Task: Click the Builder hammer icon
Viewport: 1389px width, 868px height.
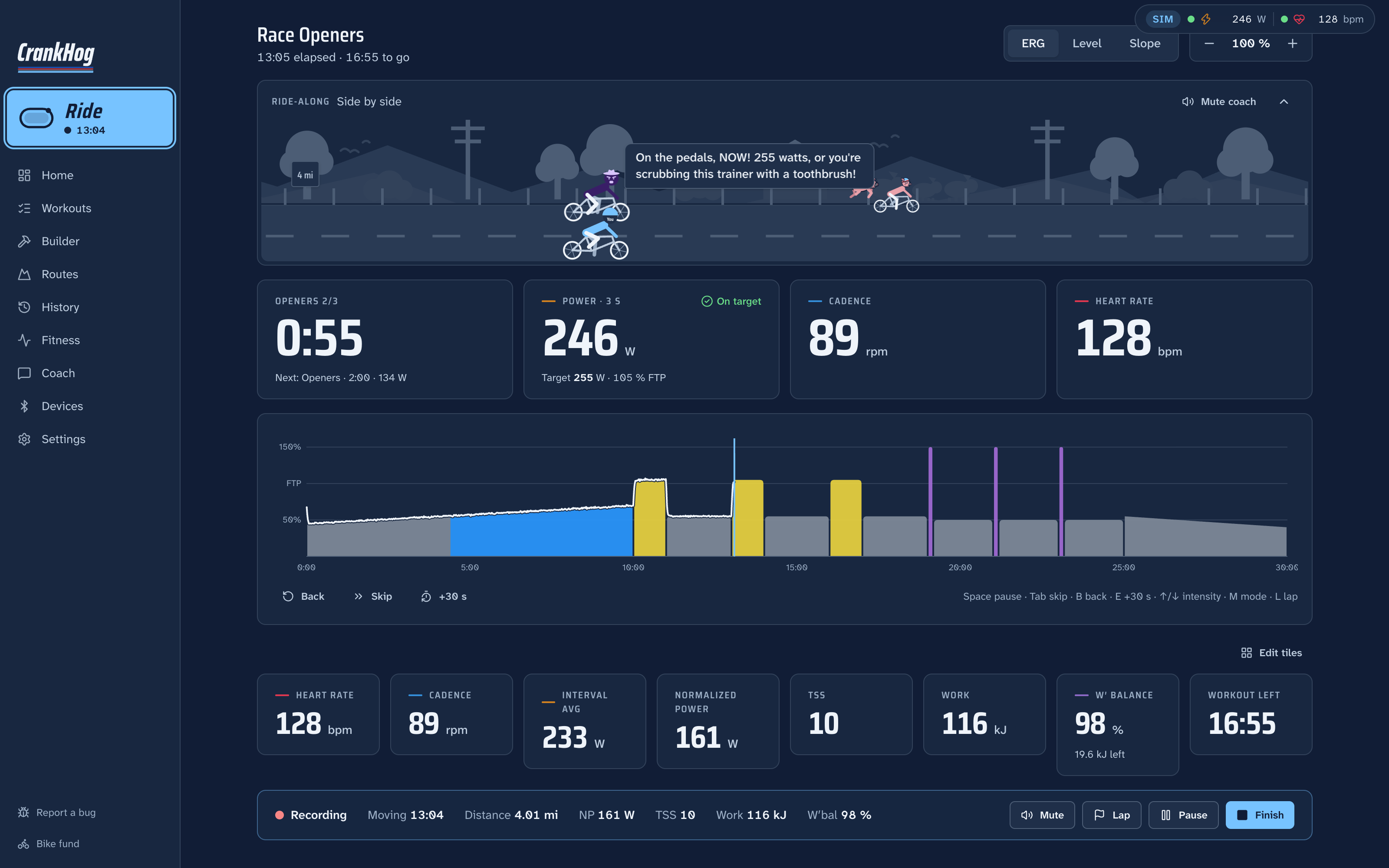Action: (x=24, y=241)
